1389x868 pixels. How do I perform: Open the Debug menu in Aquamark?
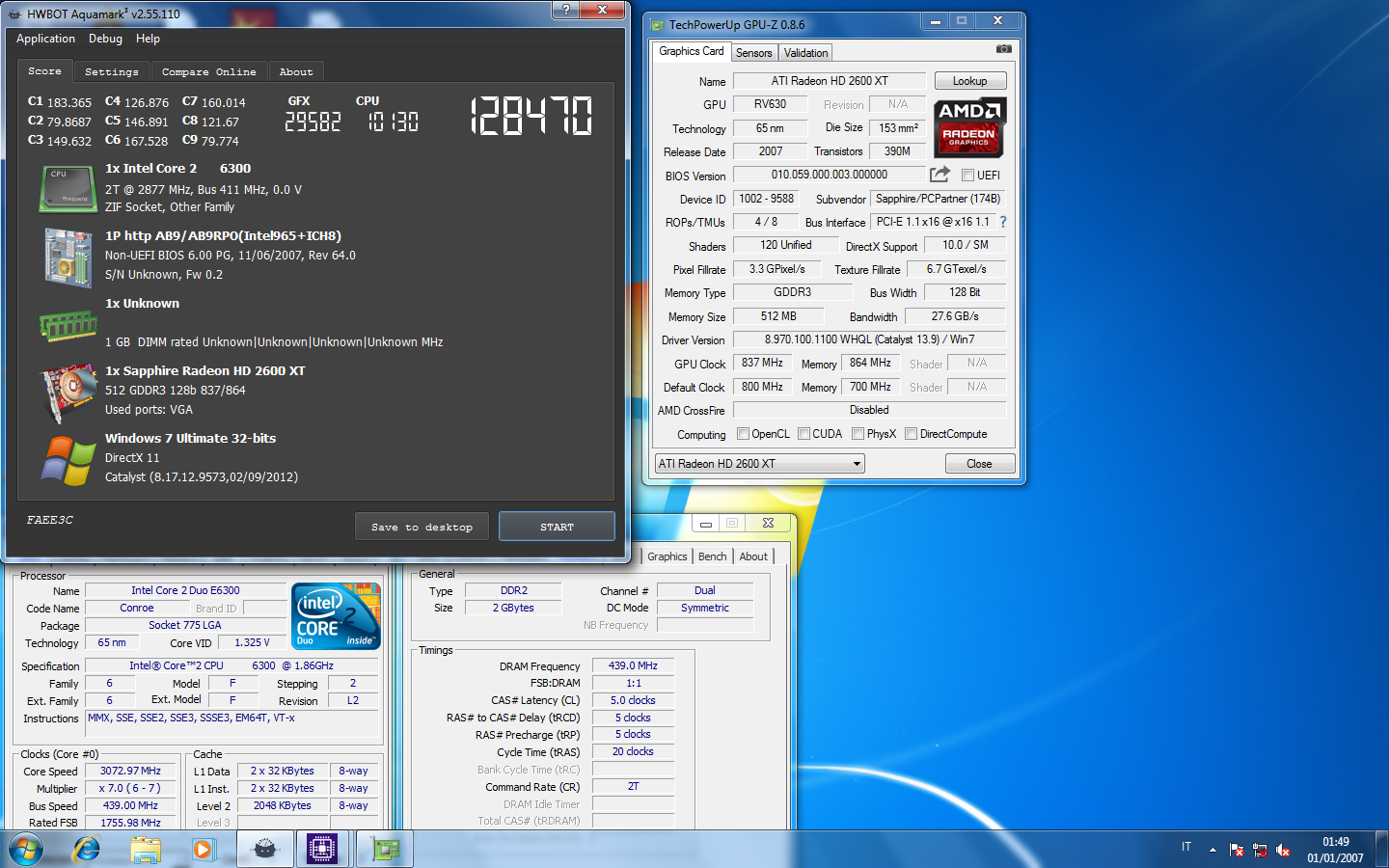coord(105,39)
